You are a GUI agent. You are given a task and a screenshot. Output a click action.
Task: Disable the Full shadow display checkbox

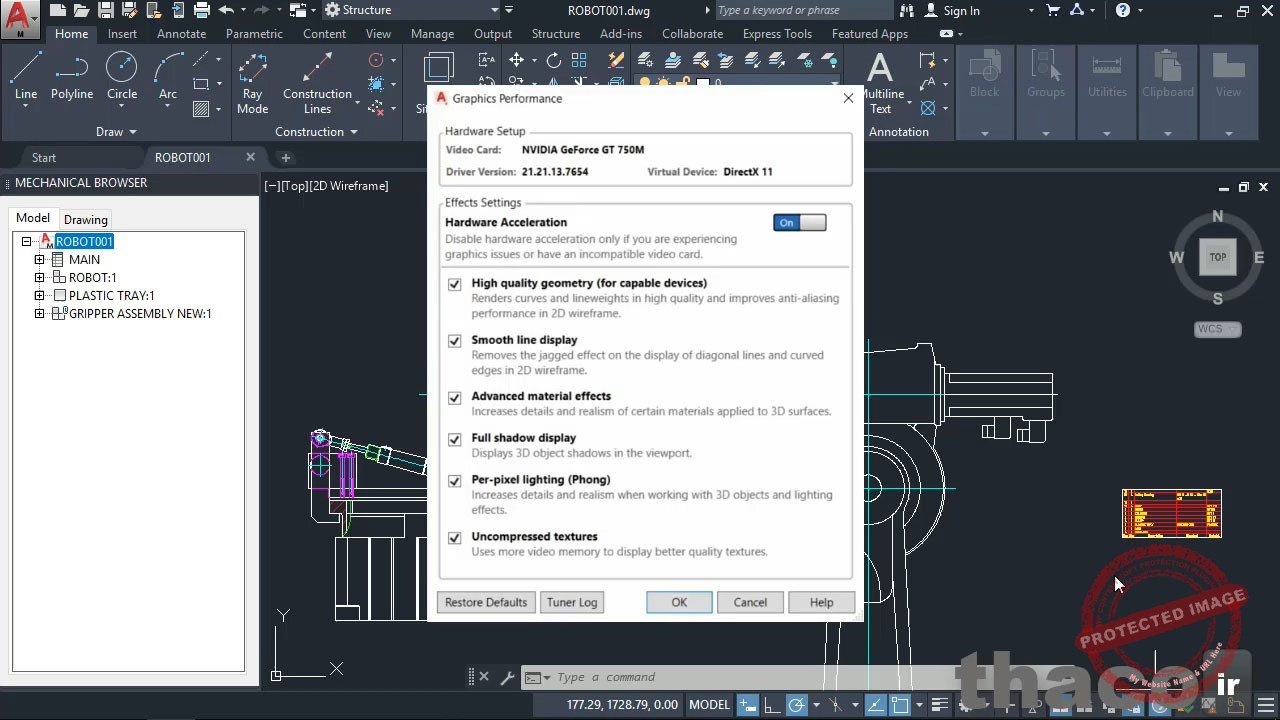tap(455, 439)
